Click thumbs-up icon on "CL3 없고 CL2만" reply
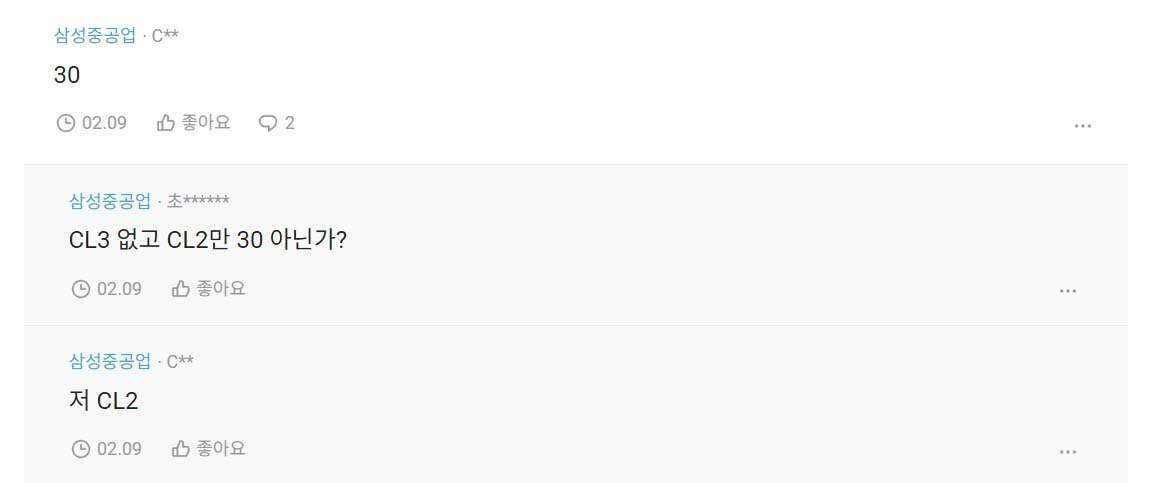 click(x=181, y=289)
